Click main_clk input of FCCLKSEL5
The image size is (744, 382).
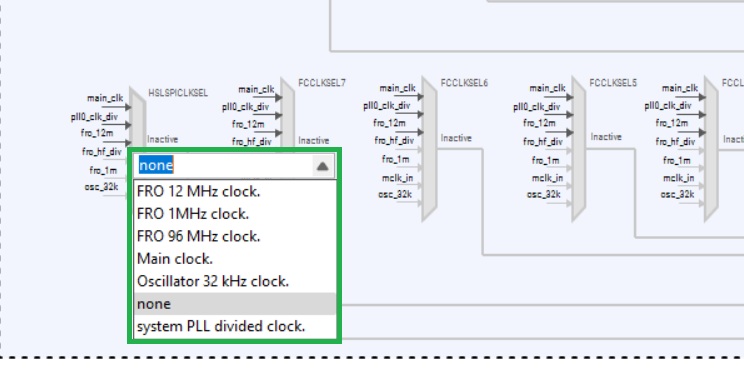point(548,88)
